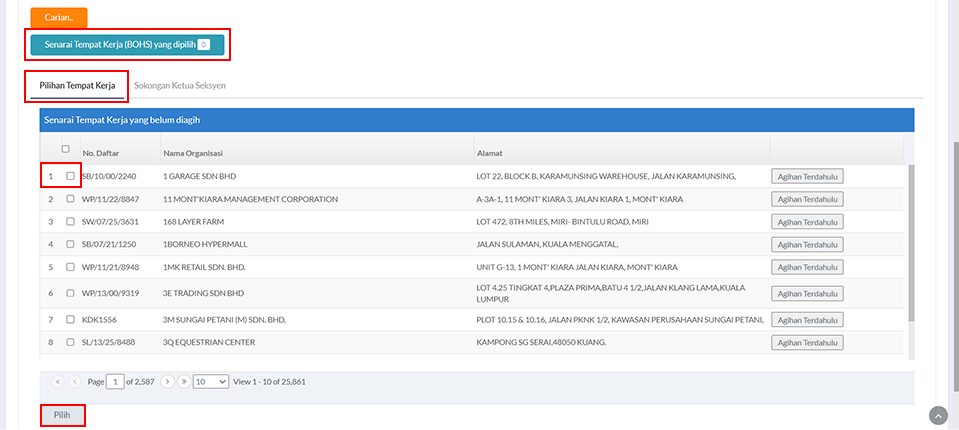The width and height of the screenshot is (959, 430).
Task: Jump to last page of the table
Action: 183,382
